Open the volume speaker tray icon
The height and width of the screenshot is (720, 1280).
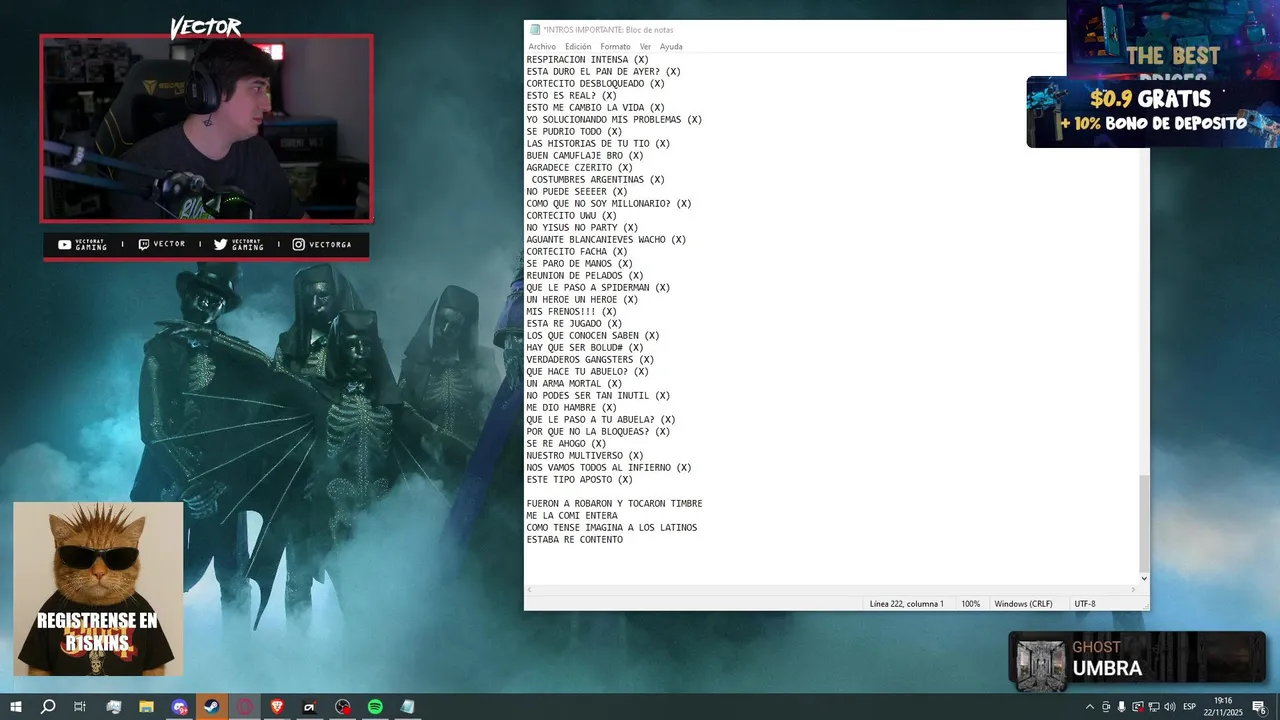(x=1170, y=707)
